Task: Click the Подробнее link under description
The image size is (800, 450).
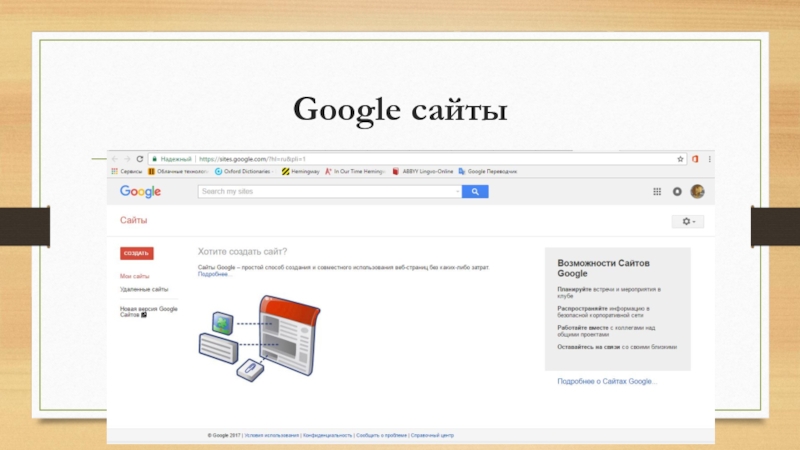Action: click(x=215, y=274)
